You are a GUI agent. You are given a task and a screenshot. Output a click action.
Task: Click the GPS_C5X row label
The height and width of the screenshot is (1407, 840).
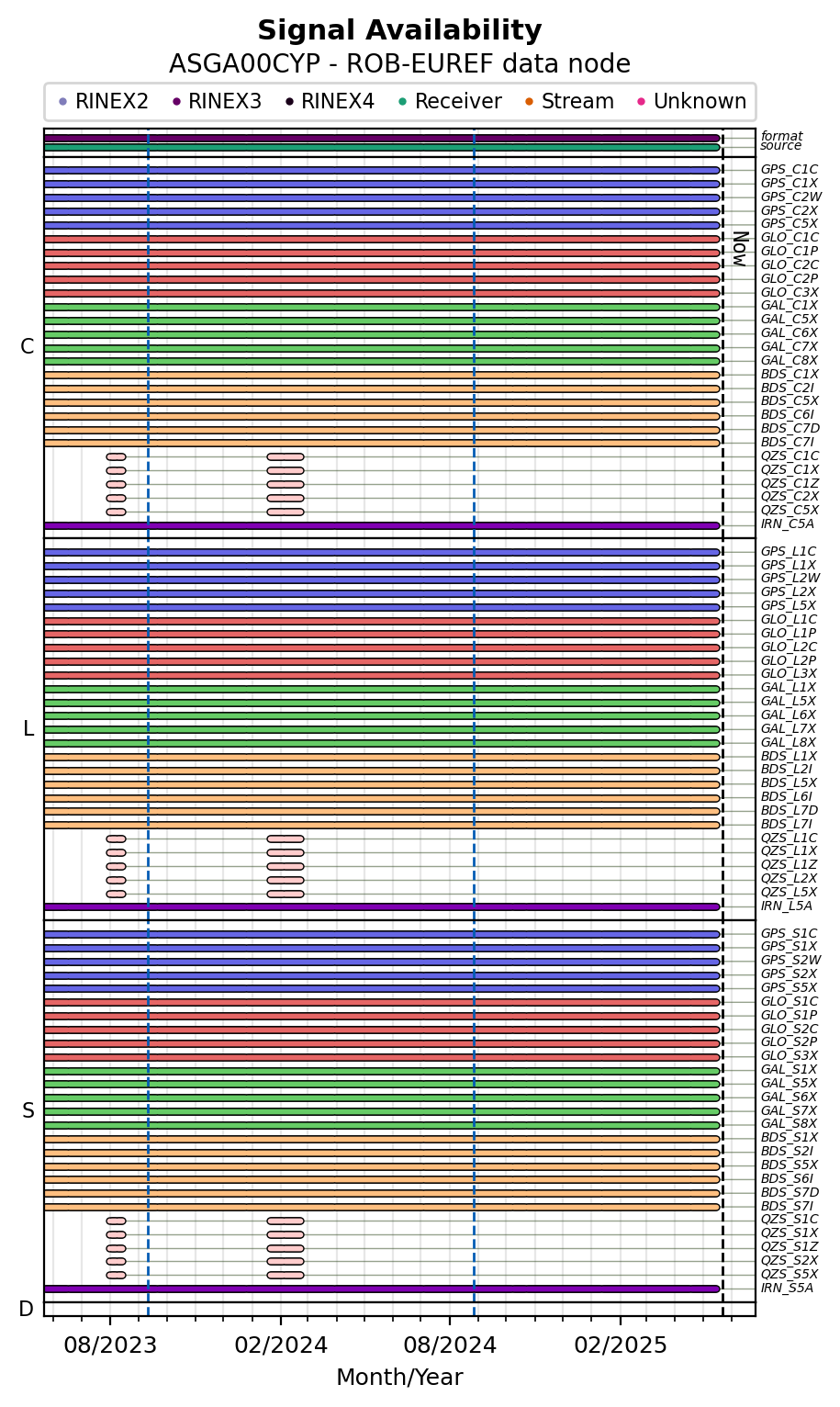coord(789,224)
